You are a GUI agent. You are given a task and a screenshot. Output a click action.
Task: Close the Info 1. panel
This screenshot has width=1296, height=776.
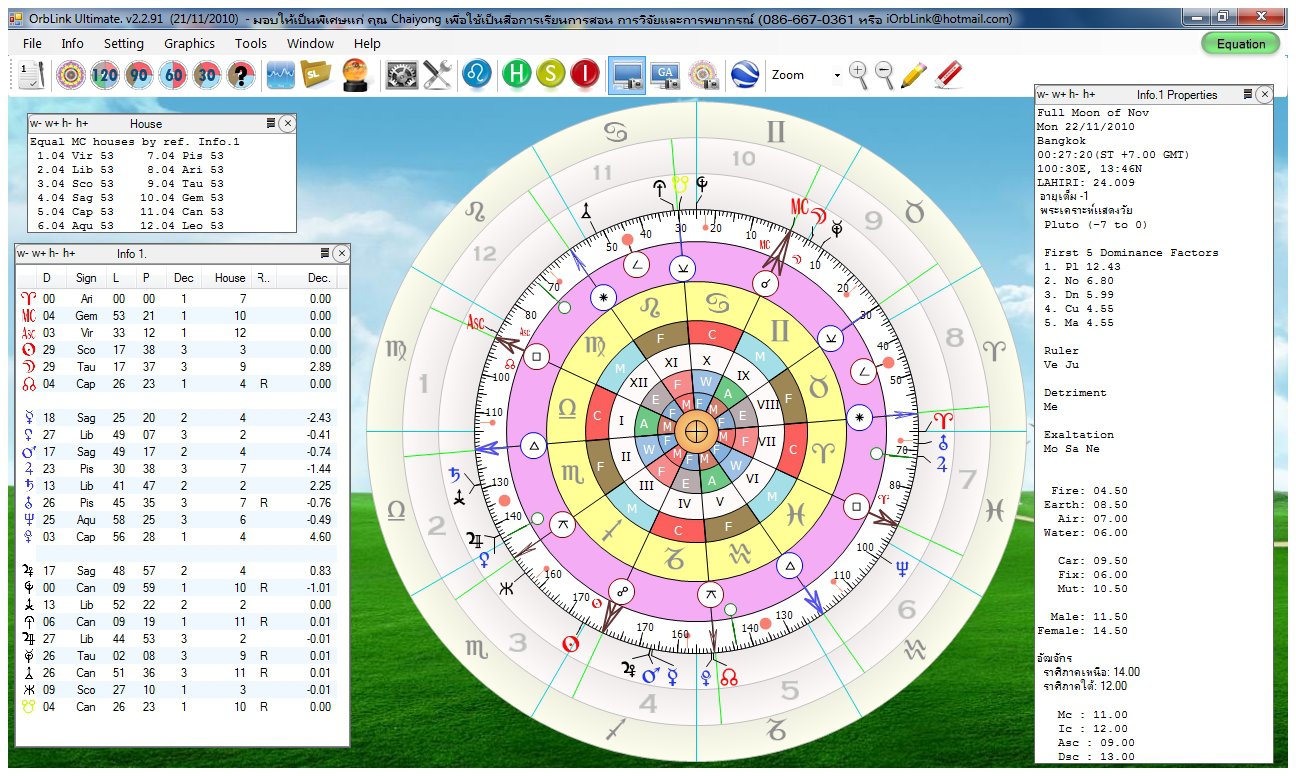point(340,254)
